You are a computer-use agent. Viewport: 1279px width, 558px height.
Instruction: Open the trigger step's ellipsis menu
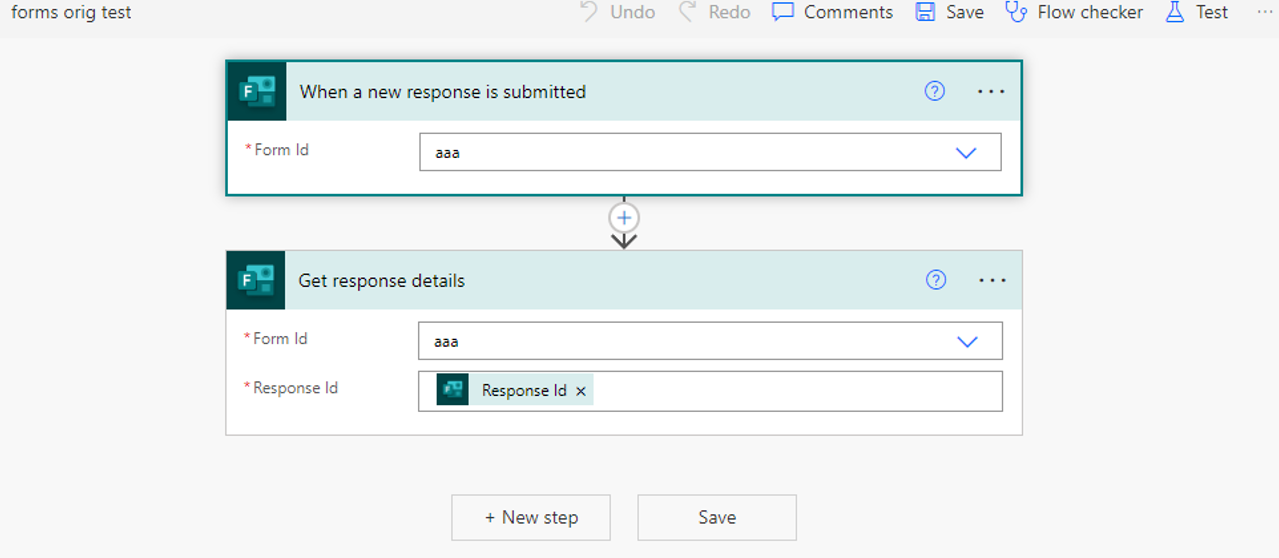(991, 91)
